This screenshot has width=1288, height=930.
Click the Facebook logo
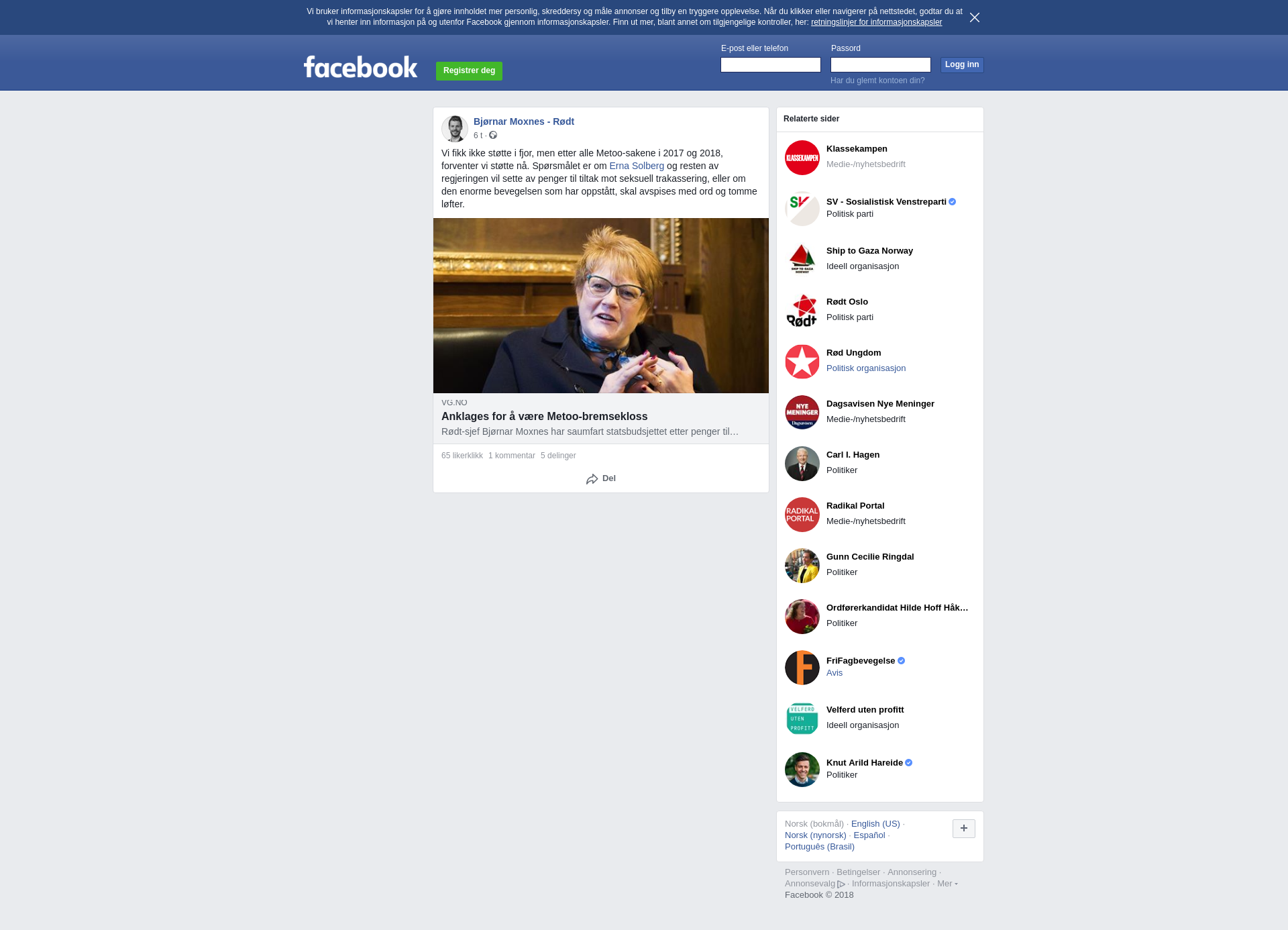pyautogui.click(x=360, y=67)
